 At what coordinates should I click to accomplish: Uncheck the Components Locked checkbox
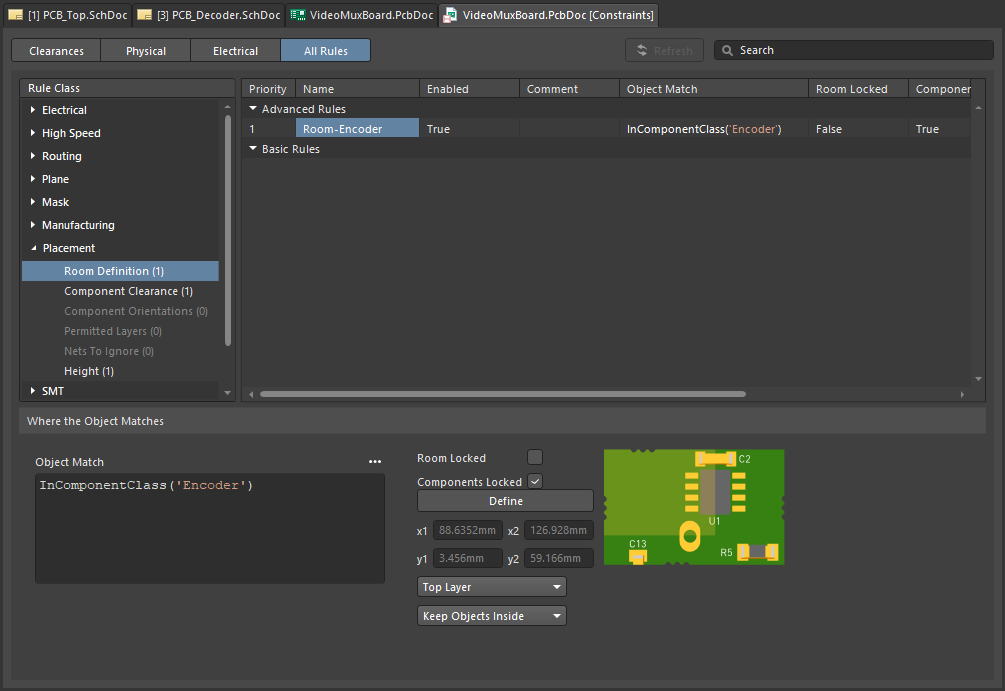tap(535, 481)
